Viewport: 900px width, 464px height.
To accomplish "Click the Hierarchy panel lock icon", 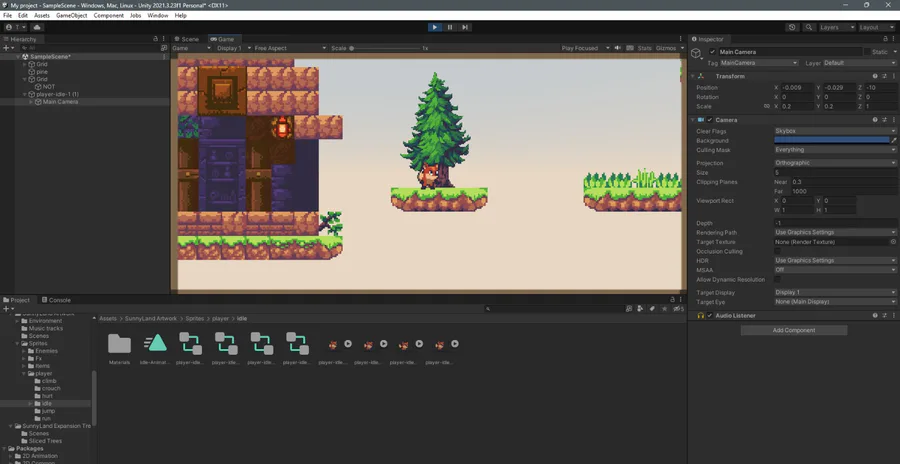I will pos(155,39).
